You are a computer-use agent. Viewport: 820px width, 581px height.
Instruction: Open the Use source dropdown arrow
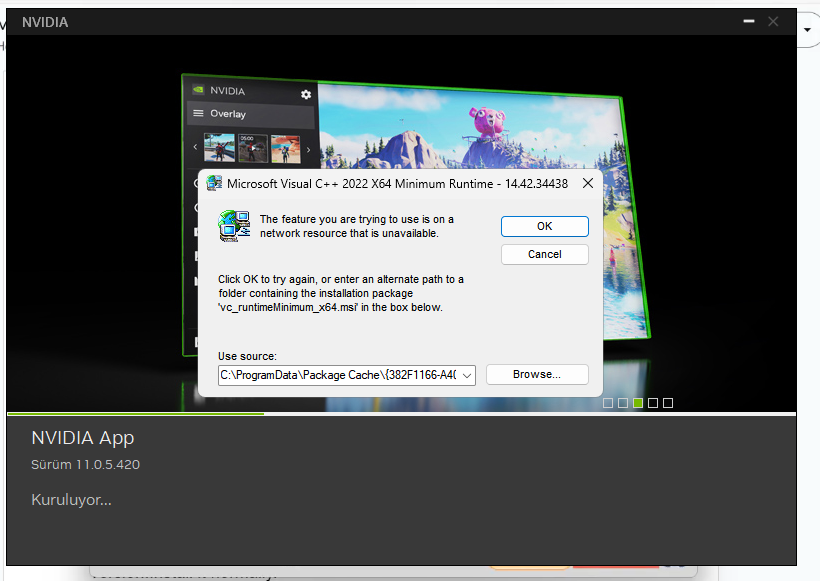coord(467,375)
